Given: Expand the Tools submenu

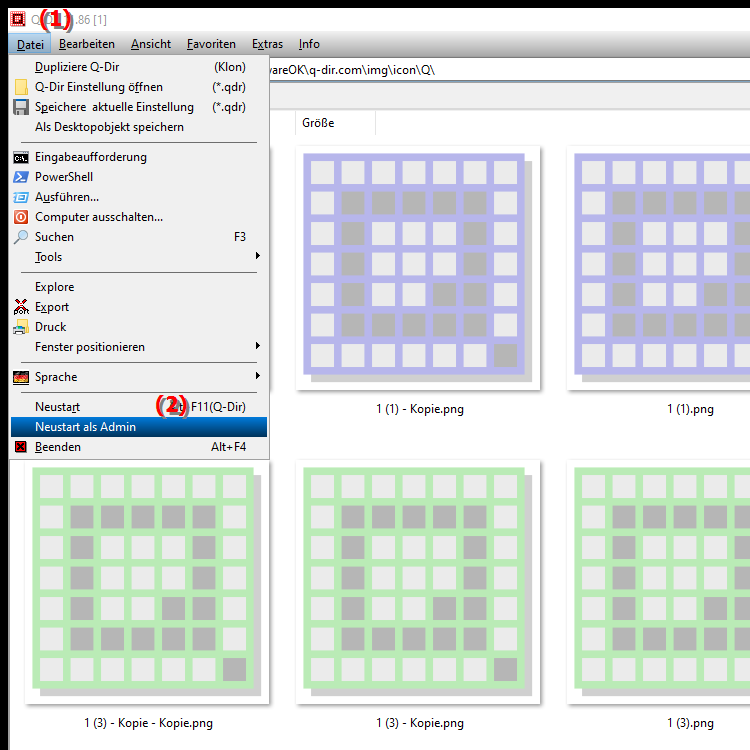Looking at the screenshot, I should point(139,257).
